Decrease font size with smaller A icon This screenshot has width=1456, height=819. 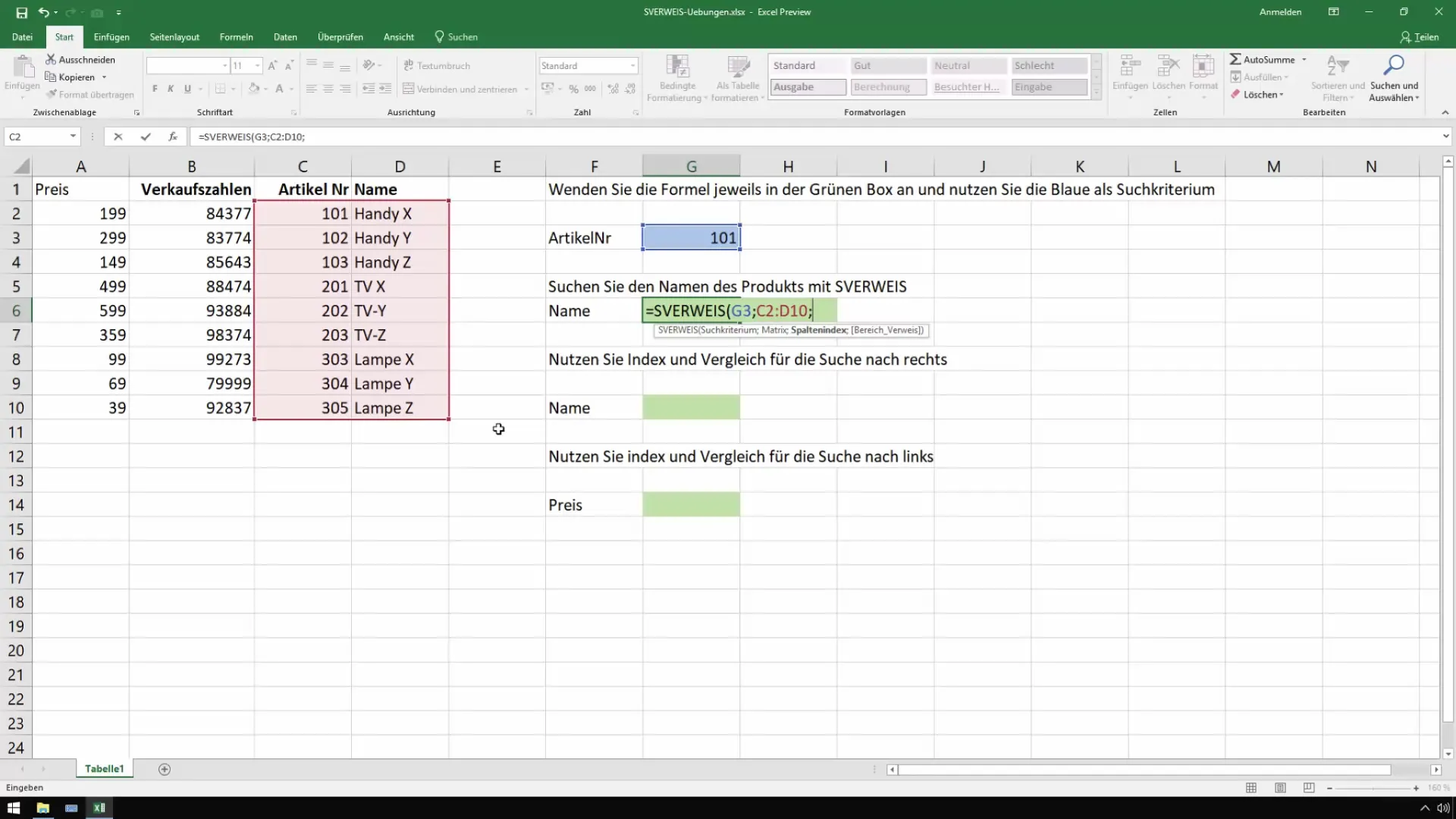pos(289,66)
